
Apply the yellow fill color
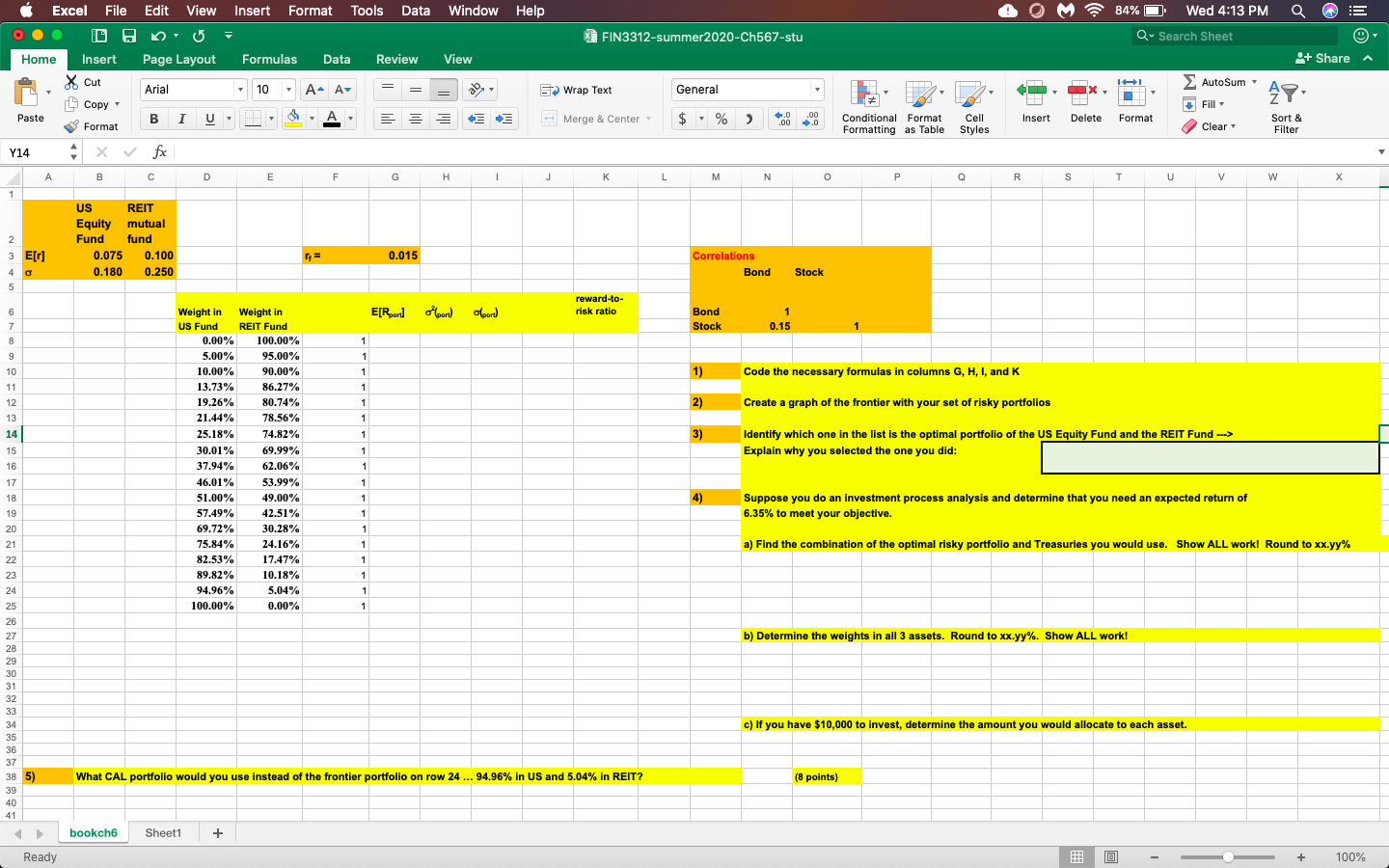(293, 119)
